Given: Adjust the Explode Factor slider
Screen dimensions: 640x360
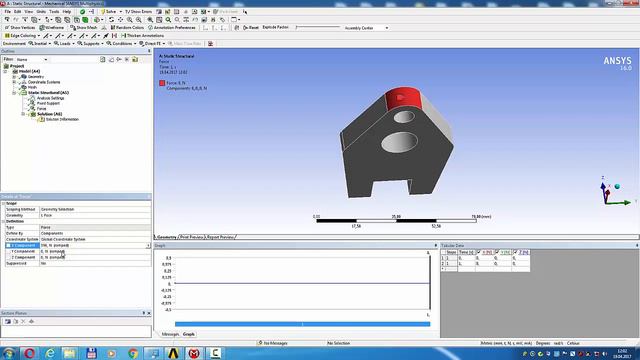Looking at the screenshot, I should point(318,27).
